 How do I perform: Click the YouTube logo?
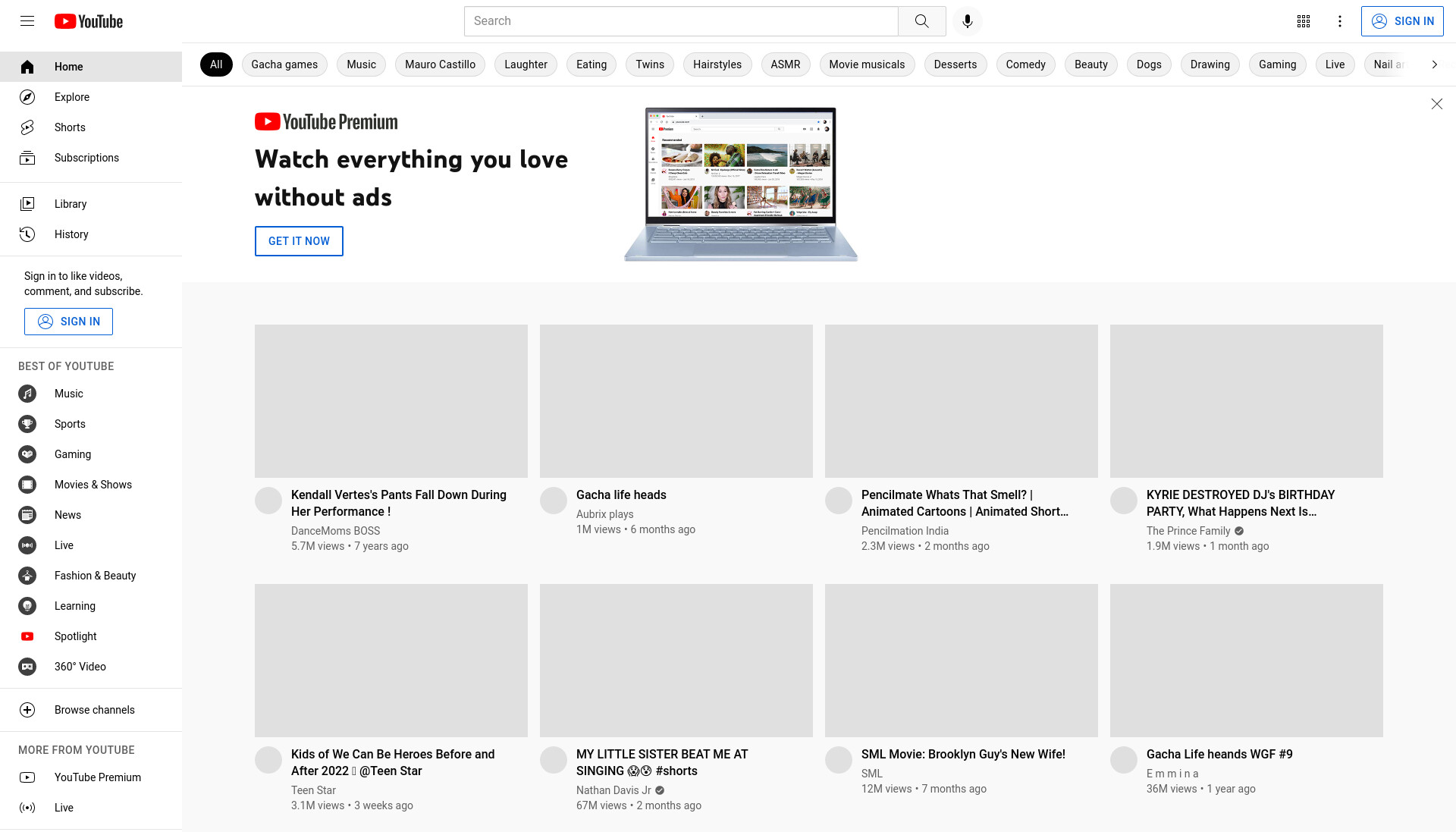(x=89, y=21)
